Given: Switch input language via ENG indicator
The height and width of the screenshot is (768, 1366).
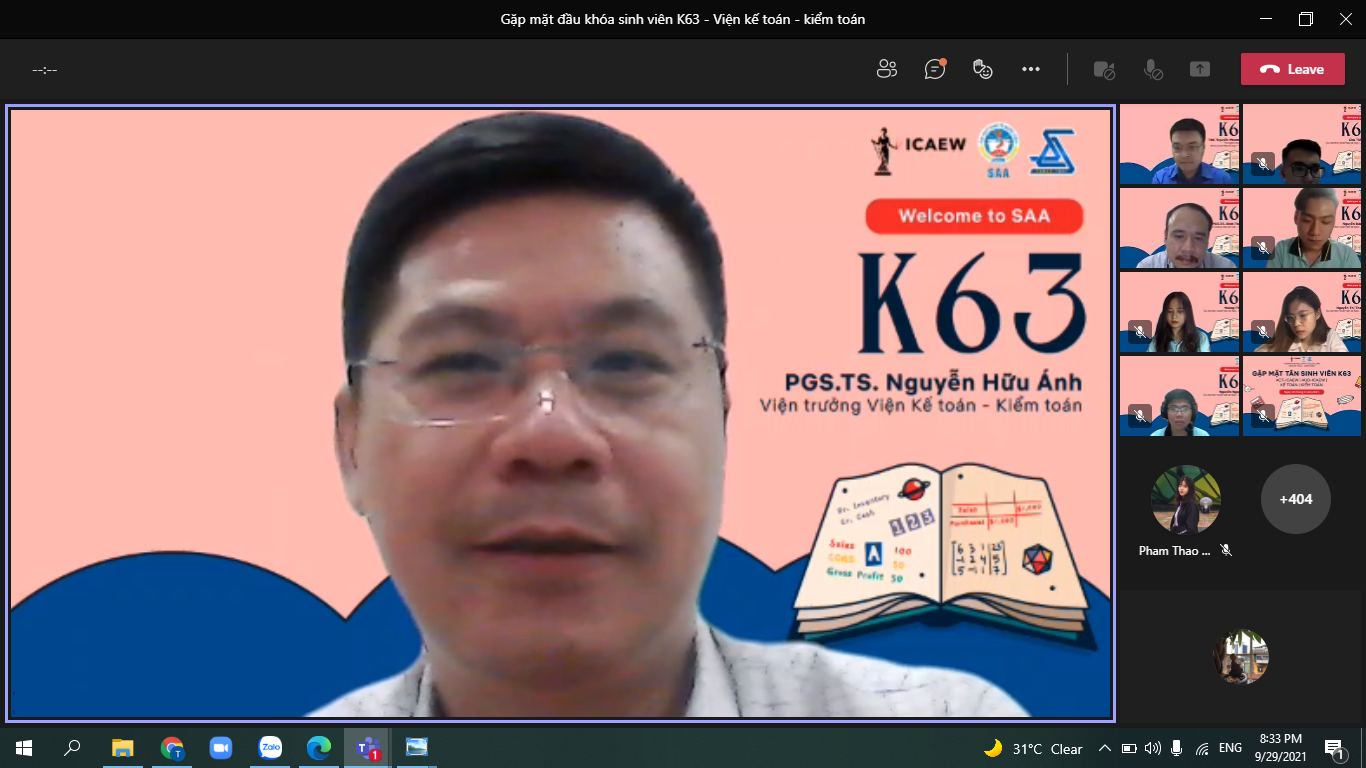Looking at the screenshot, I should coord(1230,748).
